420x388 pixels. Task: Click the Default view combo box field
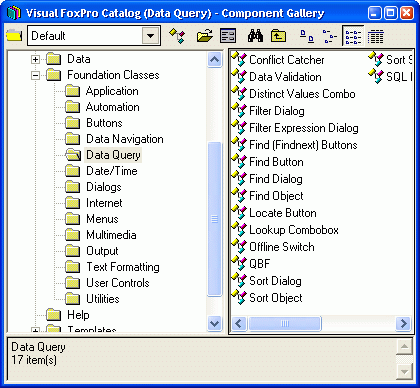point(94,36)
